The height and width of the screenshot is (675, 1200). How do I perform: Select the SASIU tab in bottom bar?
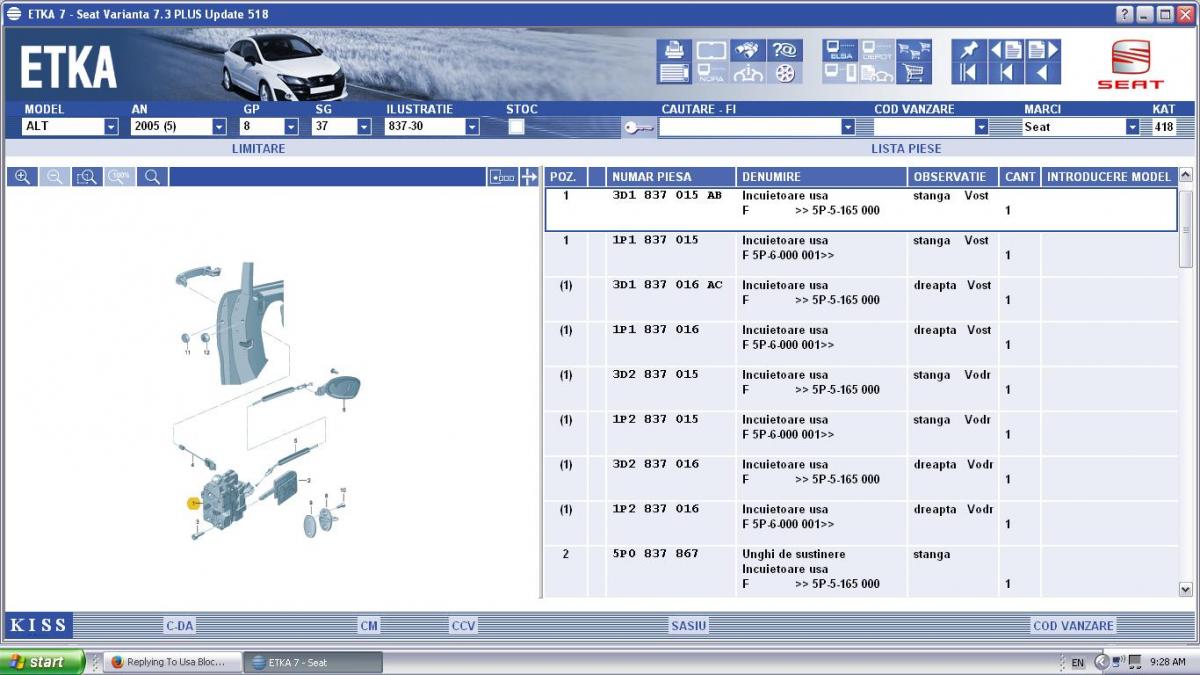point(688,626)
